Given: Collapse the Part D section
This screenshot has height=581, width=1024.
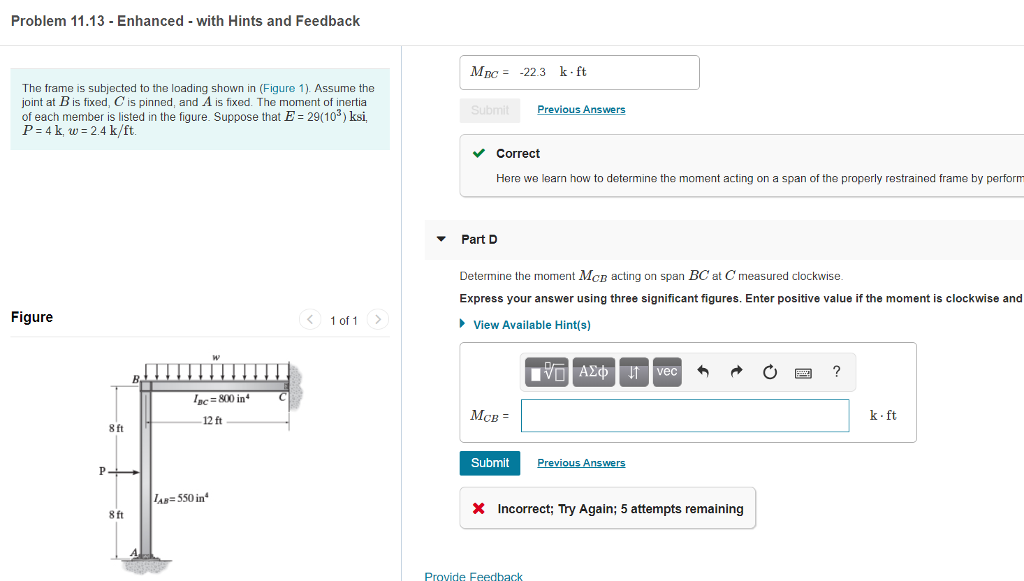Looking at the screenshot, I should pyautogui.click(x=441, y=239).
